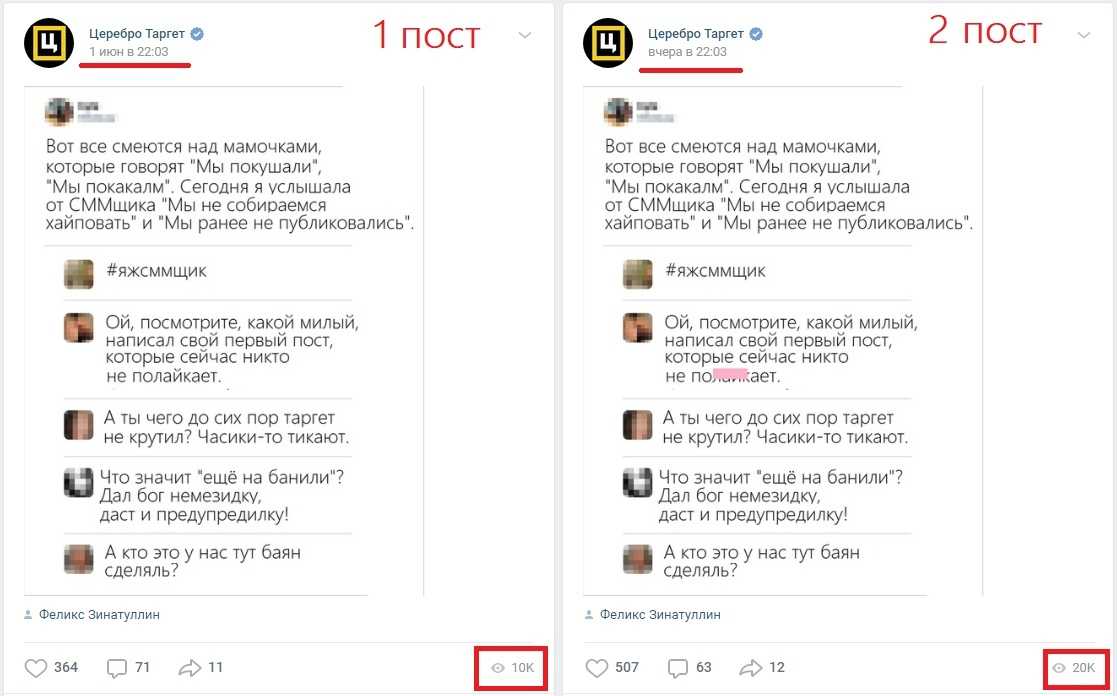Open the attached image in the first post

(x=224, y=341)
